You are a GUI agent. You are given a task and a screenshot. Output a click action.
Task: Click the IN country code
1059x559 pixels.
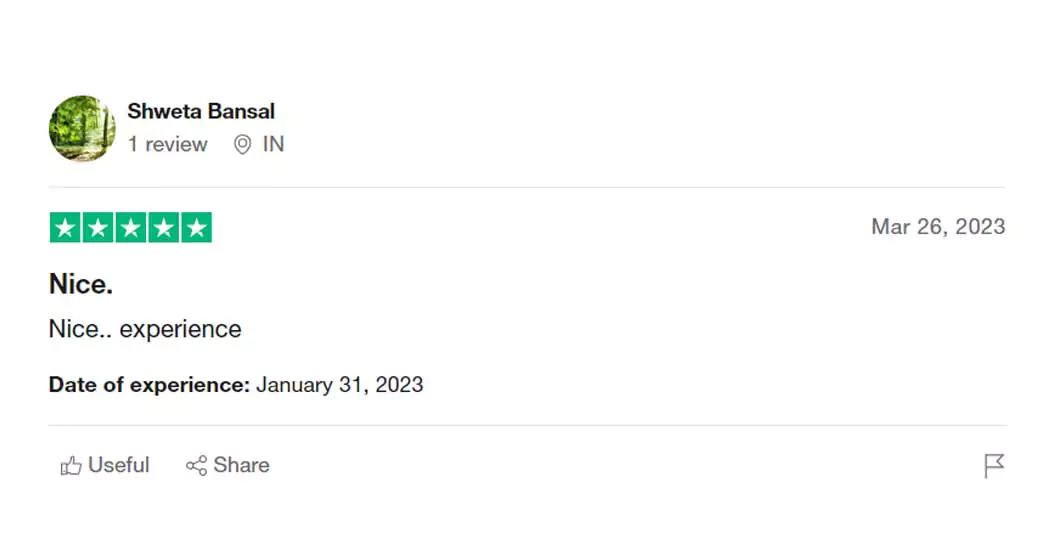[x=273, y=144]
